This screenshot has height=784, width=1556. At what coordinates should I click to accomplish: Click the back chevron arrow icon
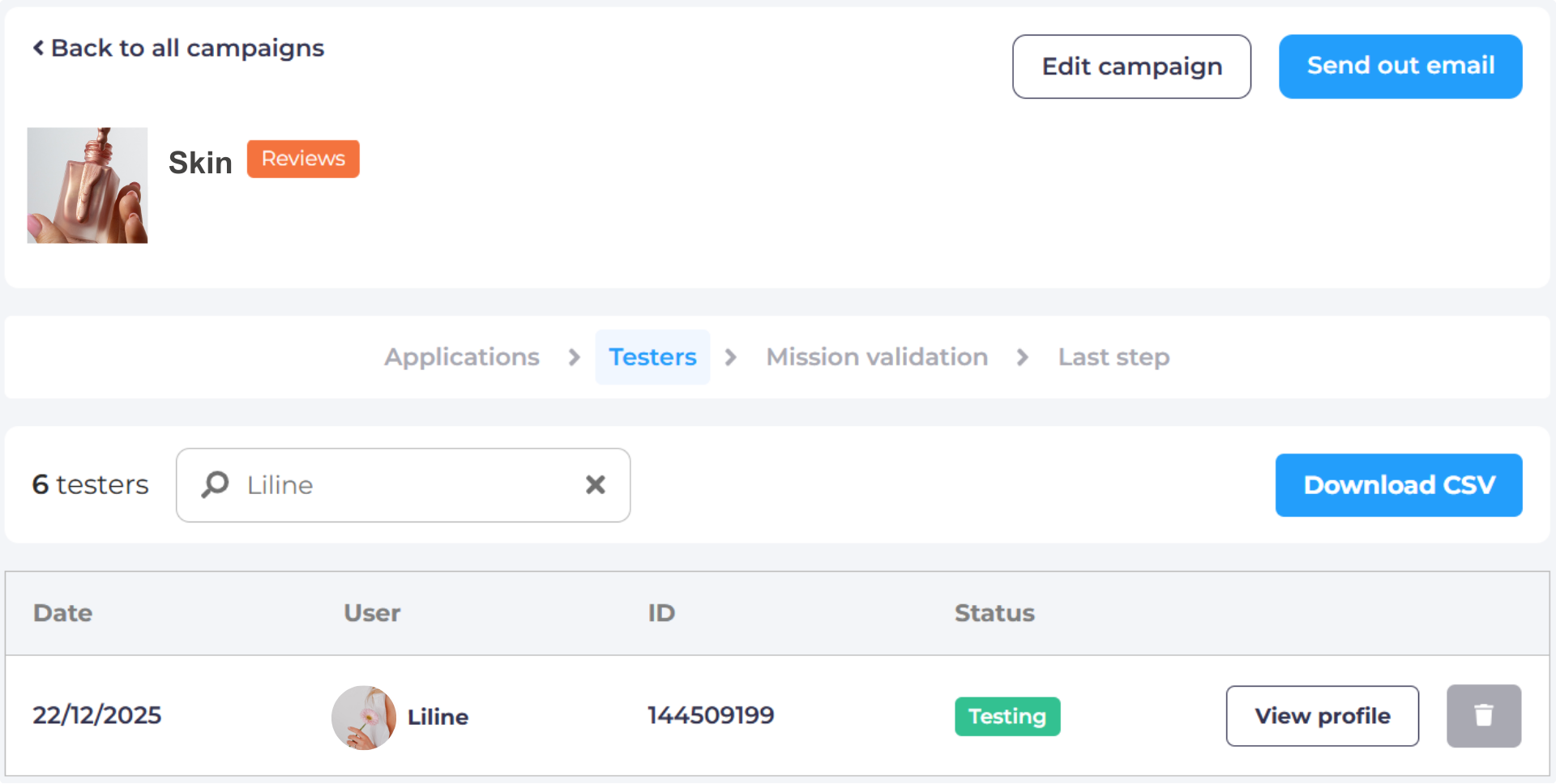tap(38, 49)
